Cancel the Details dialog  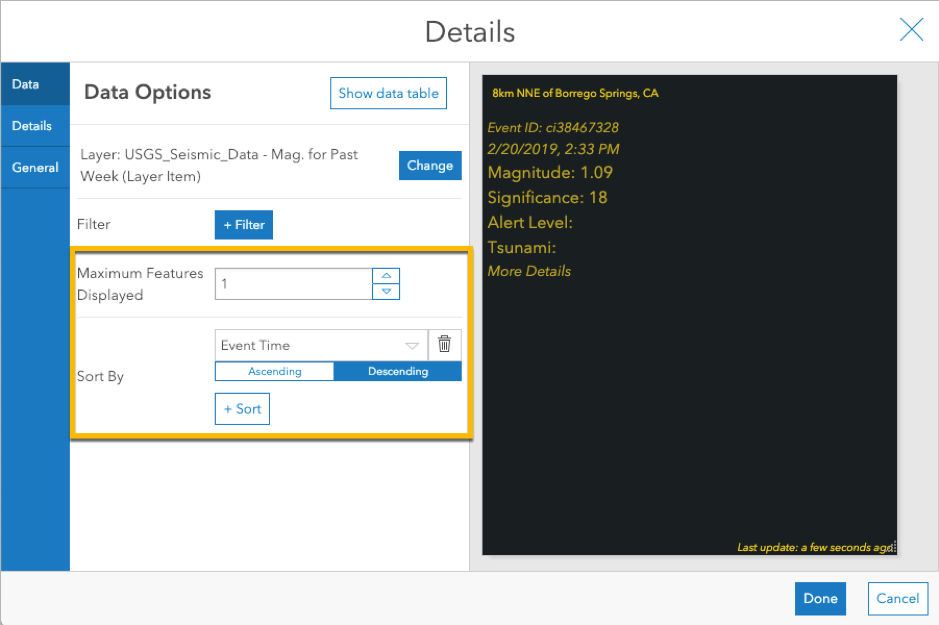tap(897, 598)
